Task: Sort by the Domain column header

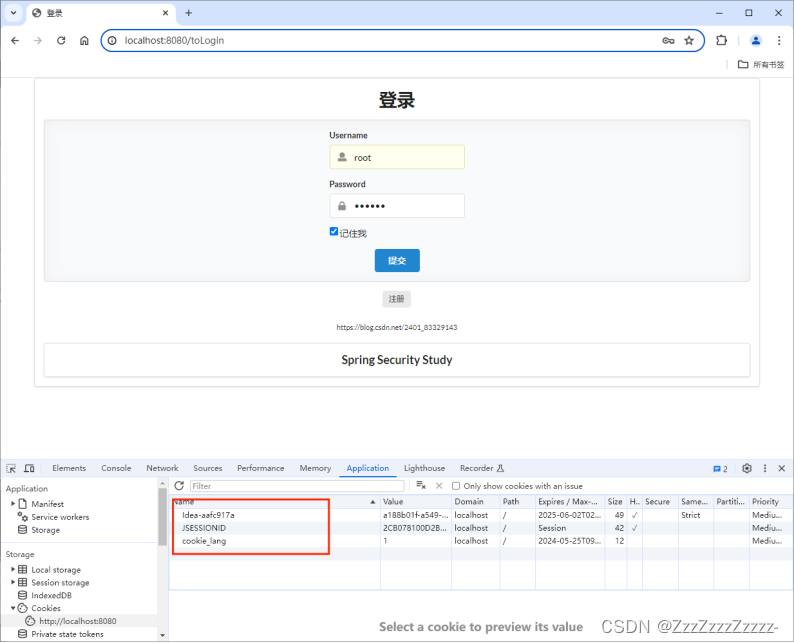Action: click(x=475, y=502)
